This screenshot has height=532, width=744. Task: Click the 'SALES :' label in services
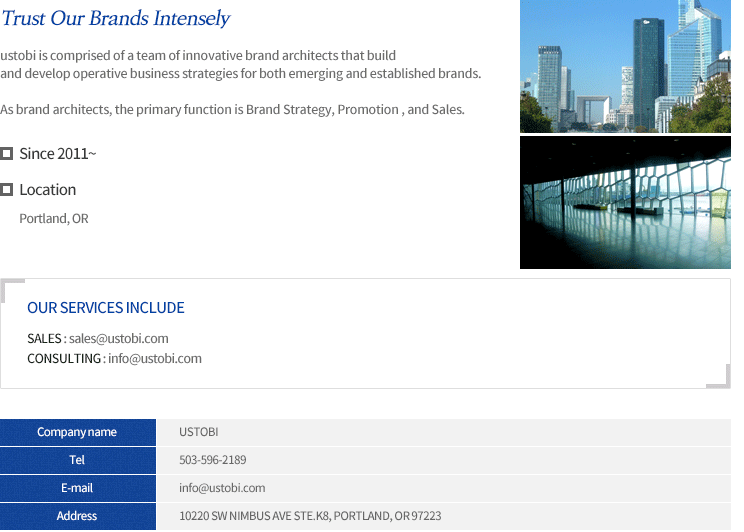[47, 338]
